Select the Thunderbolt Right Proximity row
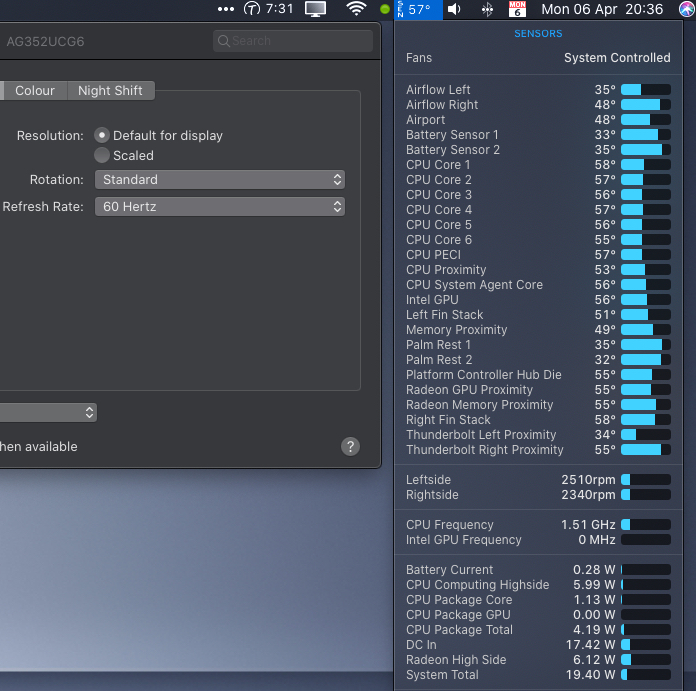The width and height of the screenshot is (696, 691). [538, 450]
